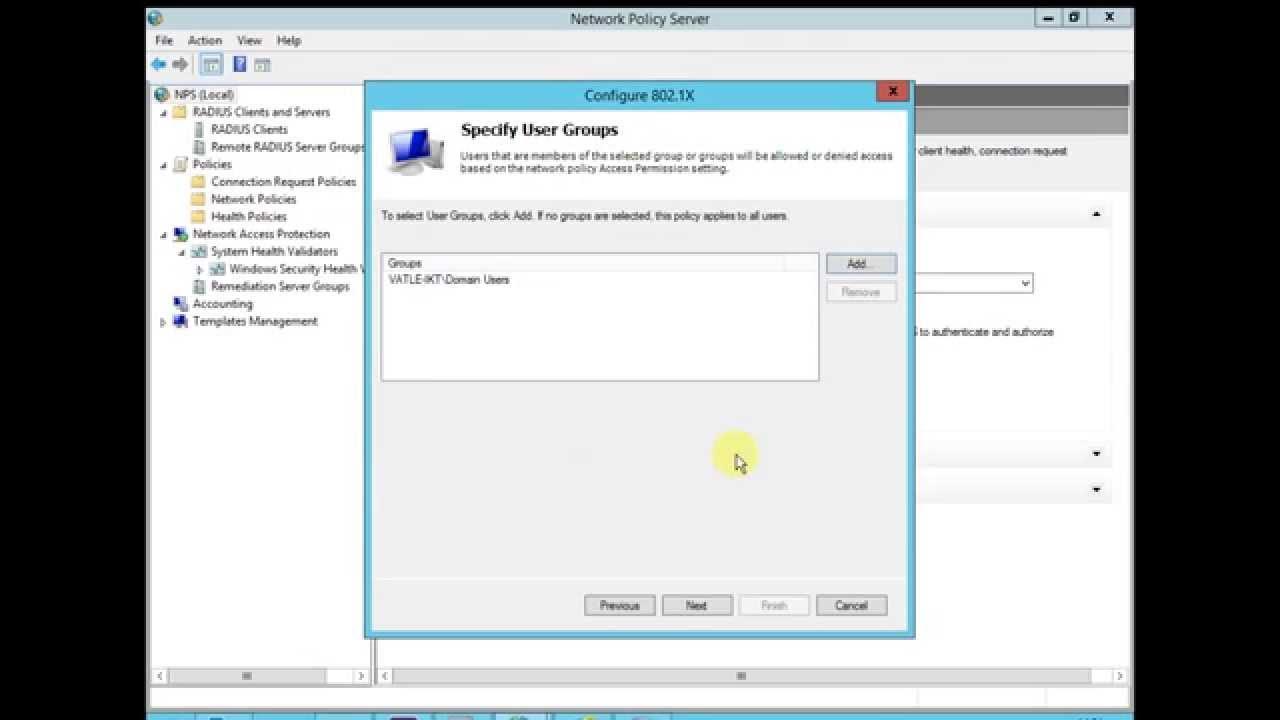Click the Remediation Server Groups icon
The image size is (1280, 720).
coord(198,286)
